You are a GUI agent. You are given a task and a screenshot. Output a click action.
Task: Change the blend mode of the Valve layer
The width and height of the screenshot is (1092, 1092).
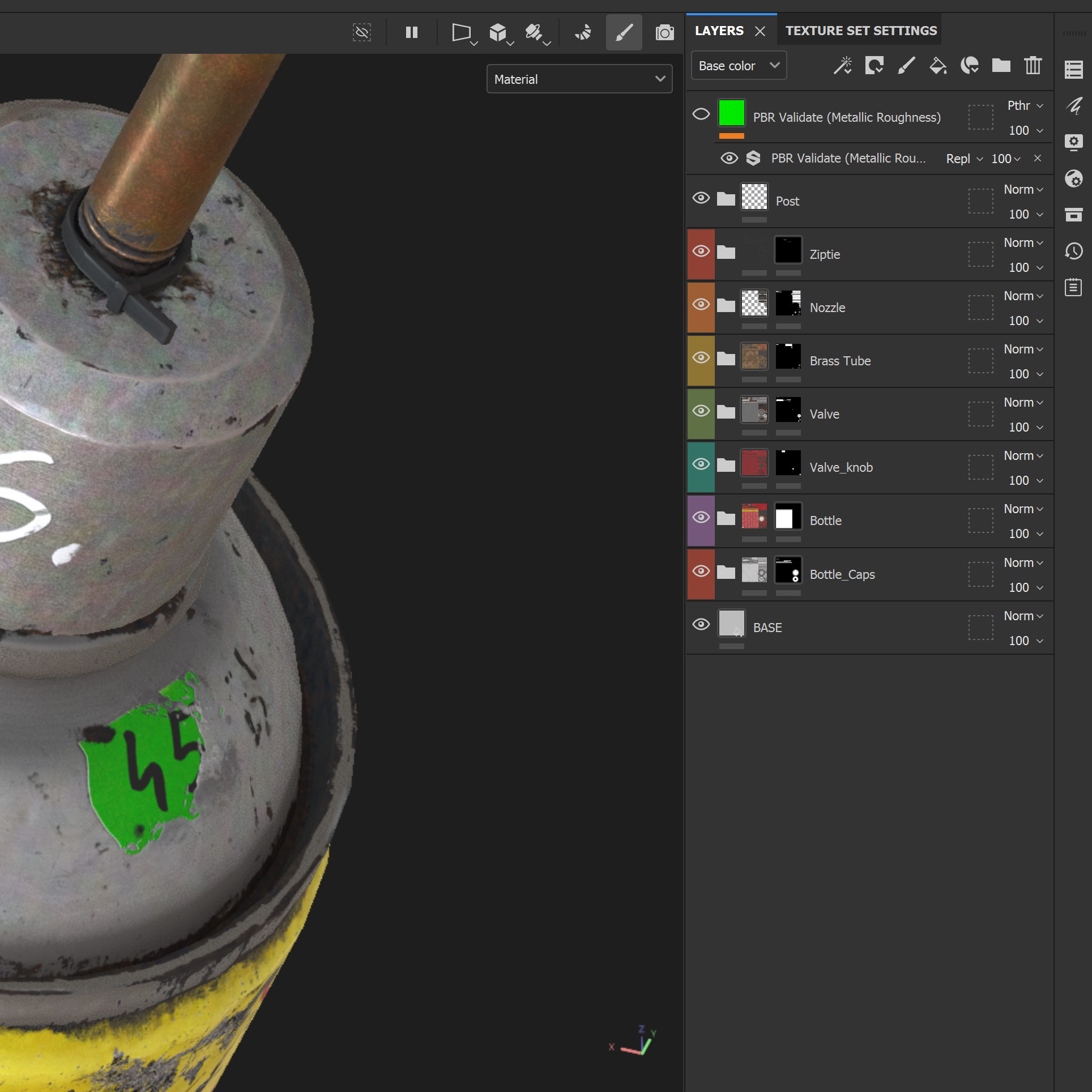point(1023,402)
